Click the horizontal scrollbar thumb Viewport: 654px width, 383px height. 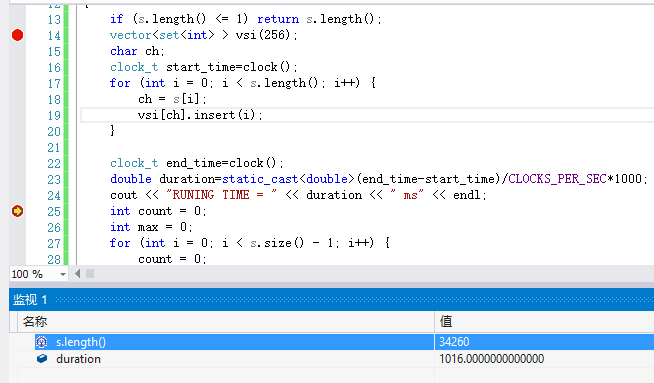[x=90, y=274]
